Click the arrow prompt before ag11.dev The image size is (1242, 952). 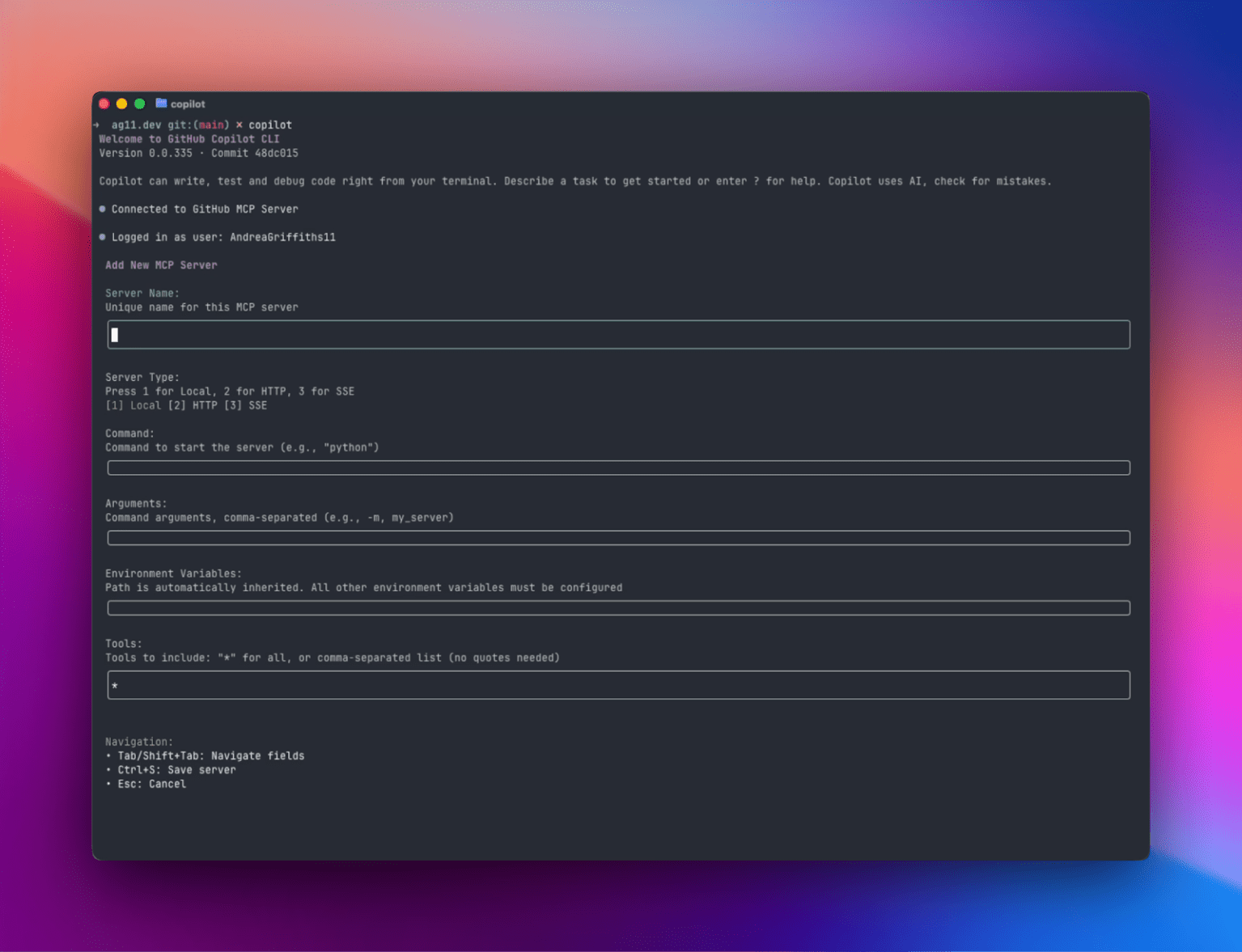(96, 125)
